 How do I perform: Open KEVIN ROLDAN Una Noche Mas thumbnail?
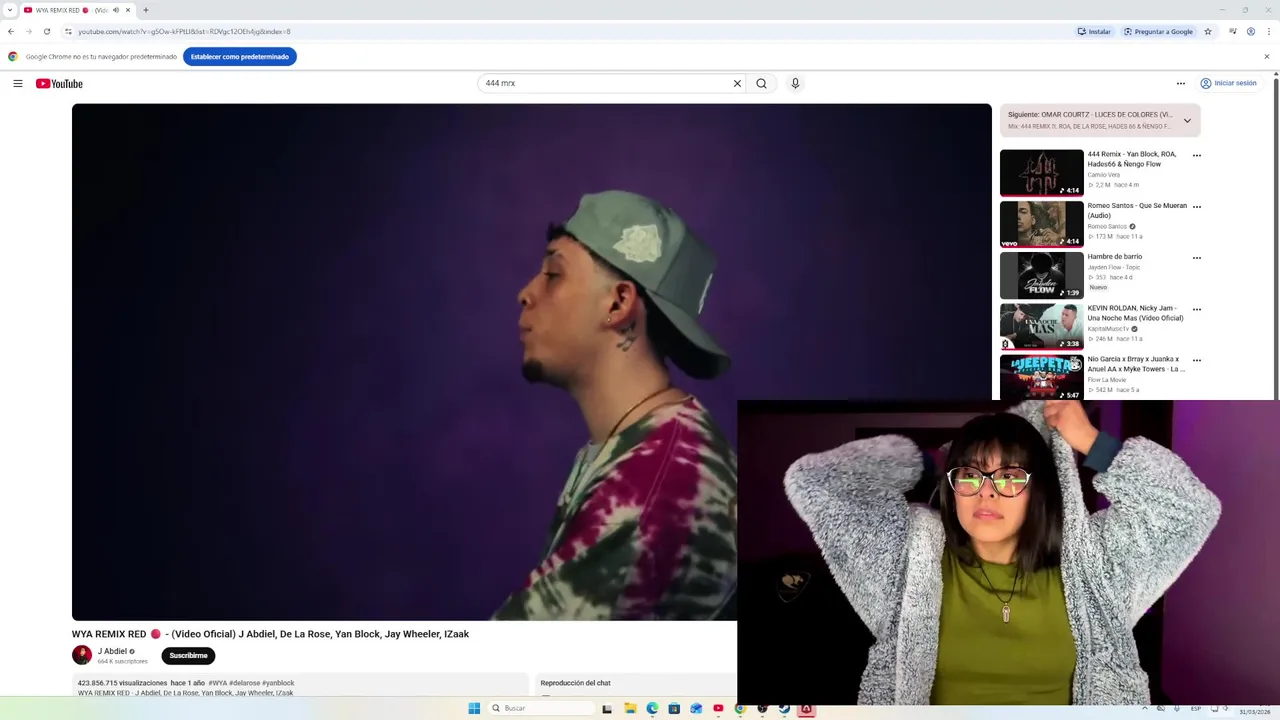[x=1042, y=326]
